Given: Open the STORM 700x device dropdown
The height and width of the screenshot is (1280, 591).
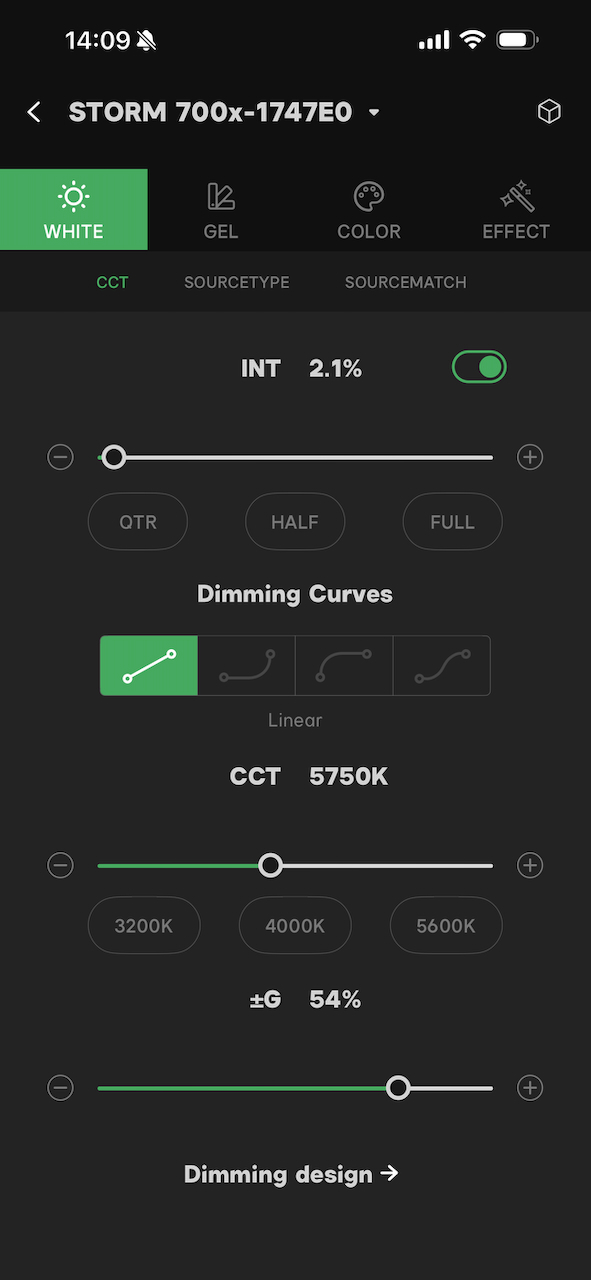Looking at the screenshot, I should (373, 112).
